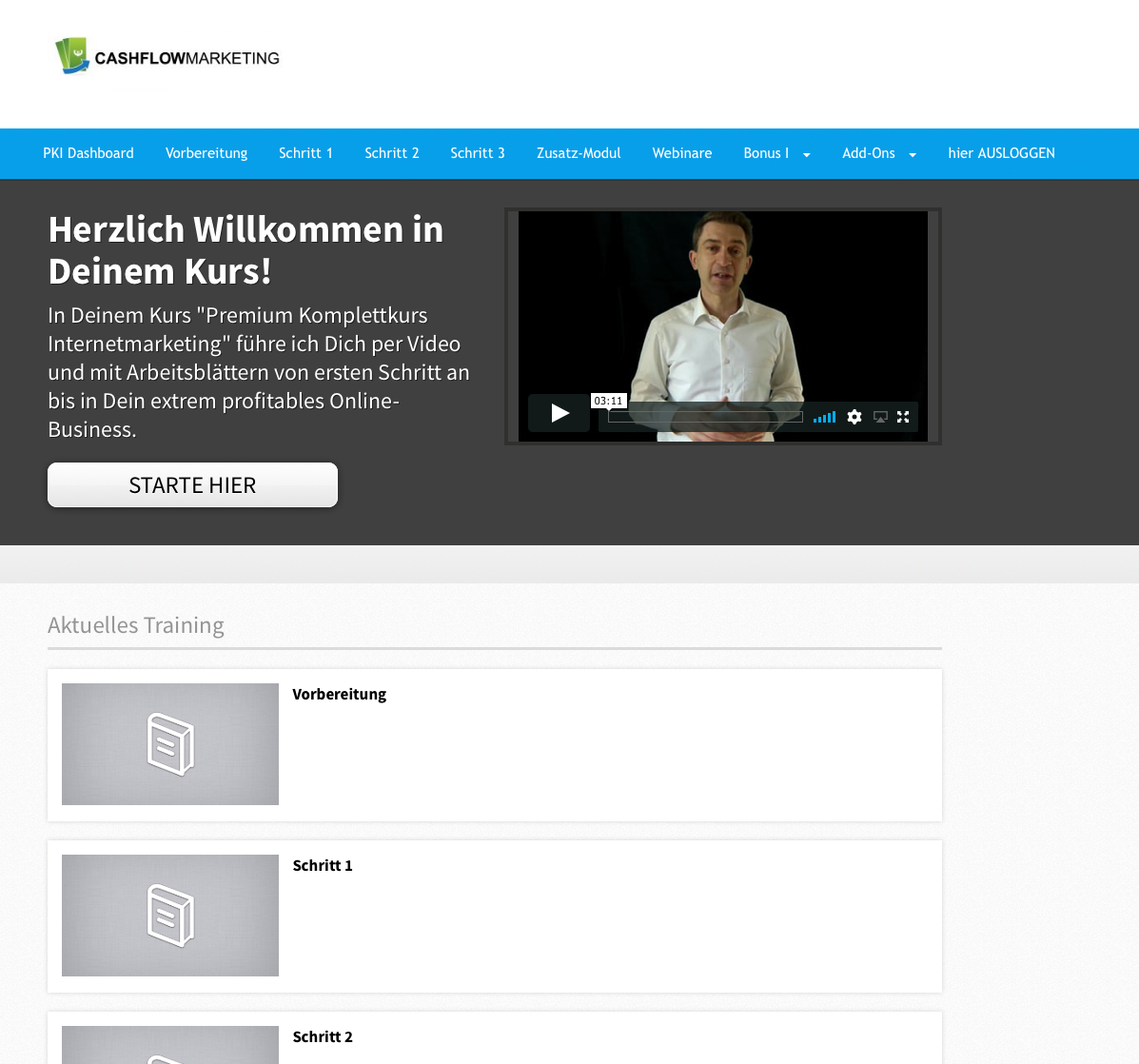Open the Schritt 2 training thumbnail
The width and height of the screenshot is (1139, 1064).
pos(170,1044)
